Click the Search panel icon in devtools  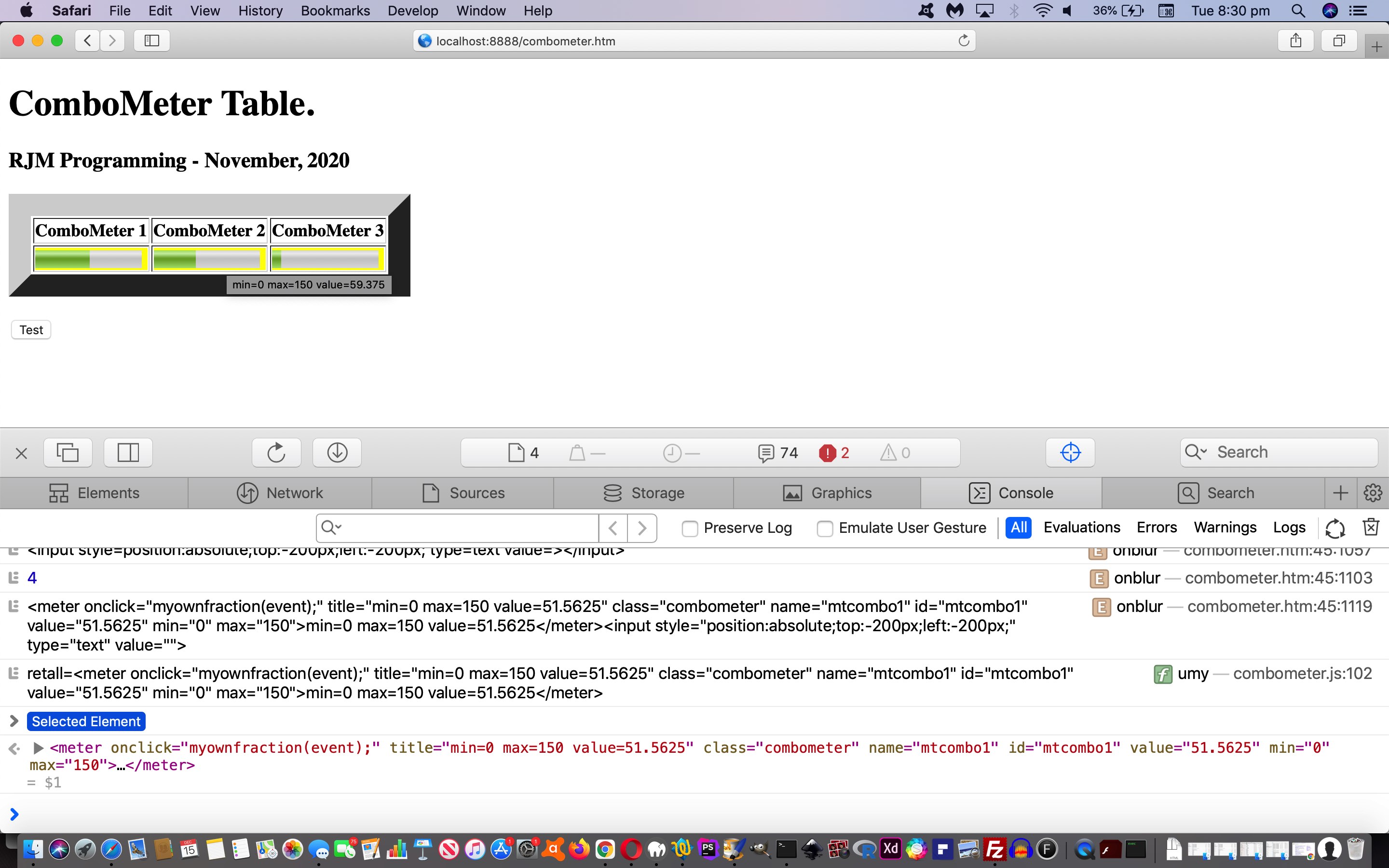pos(1216,492)
